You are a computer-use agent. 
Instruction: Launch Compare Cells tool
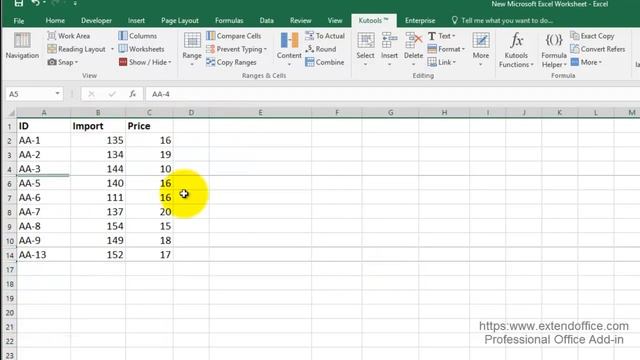(233, 36)
